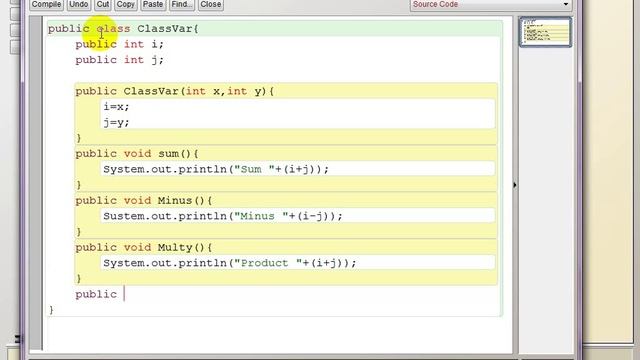Image resolution: width=640 pixels, height=360 pixels.
Task: Click constructor line "public ClassVar(int x,int y){"
Action: point(175,91)
